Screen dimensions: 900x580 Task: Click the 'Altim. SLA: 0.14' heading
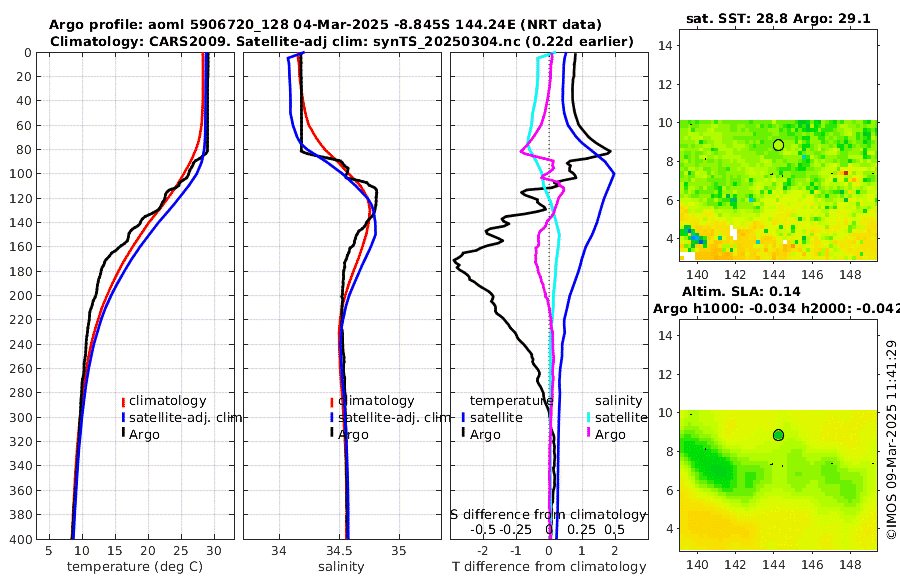point(741,291)
